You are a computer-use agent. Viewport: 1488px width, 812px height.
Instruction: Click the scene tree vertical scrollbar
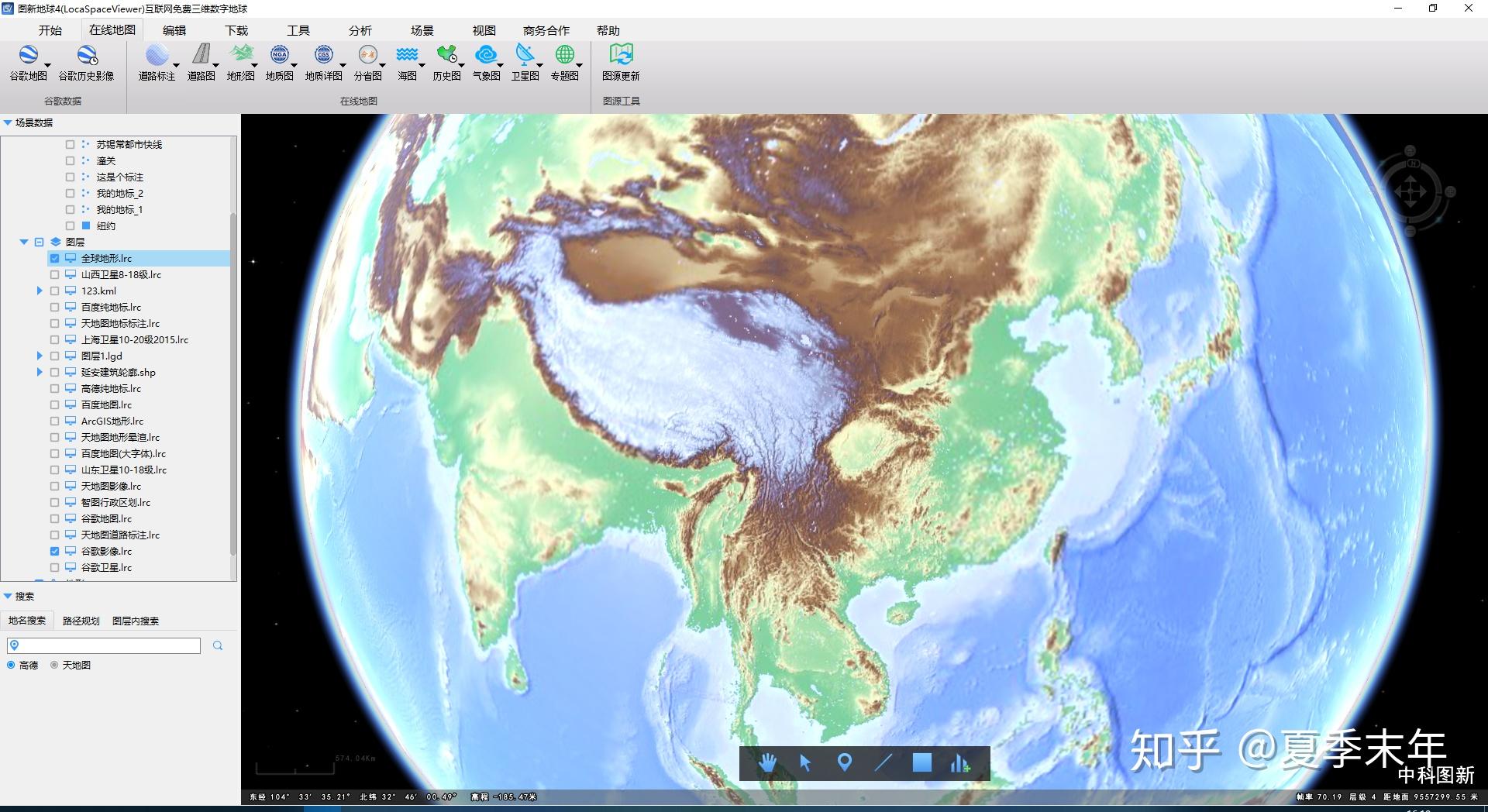[x=233, y=385]
